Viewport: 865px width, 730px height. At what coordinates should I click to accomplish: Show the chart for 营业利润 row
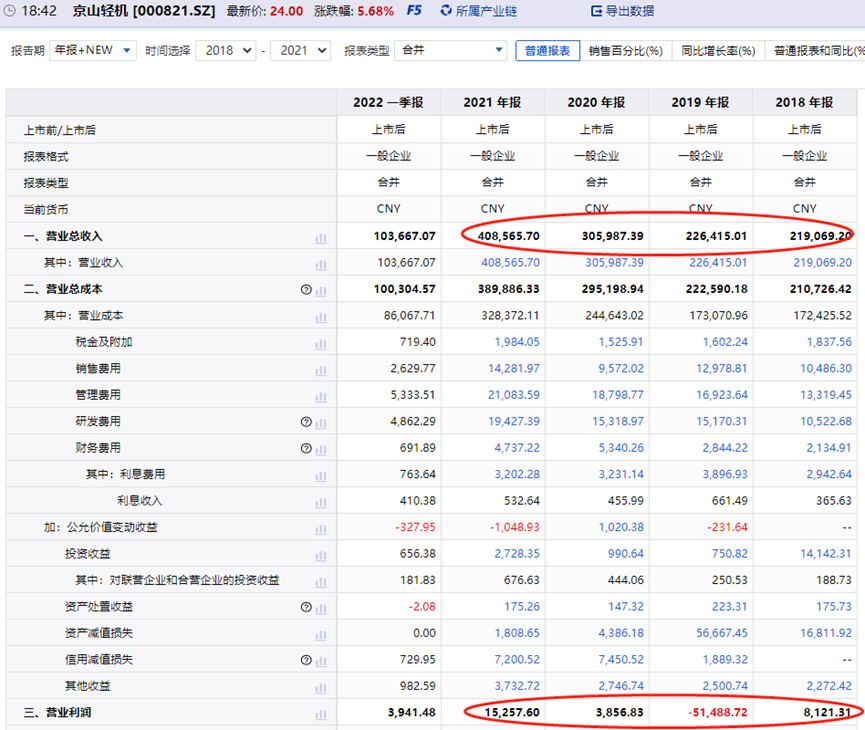(x=321, y=714)
